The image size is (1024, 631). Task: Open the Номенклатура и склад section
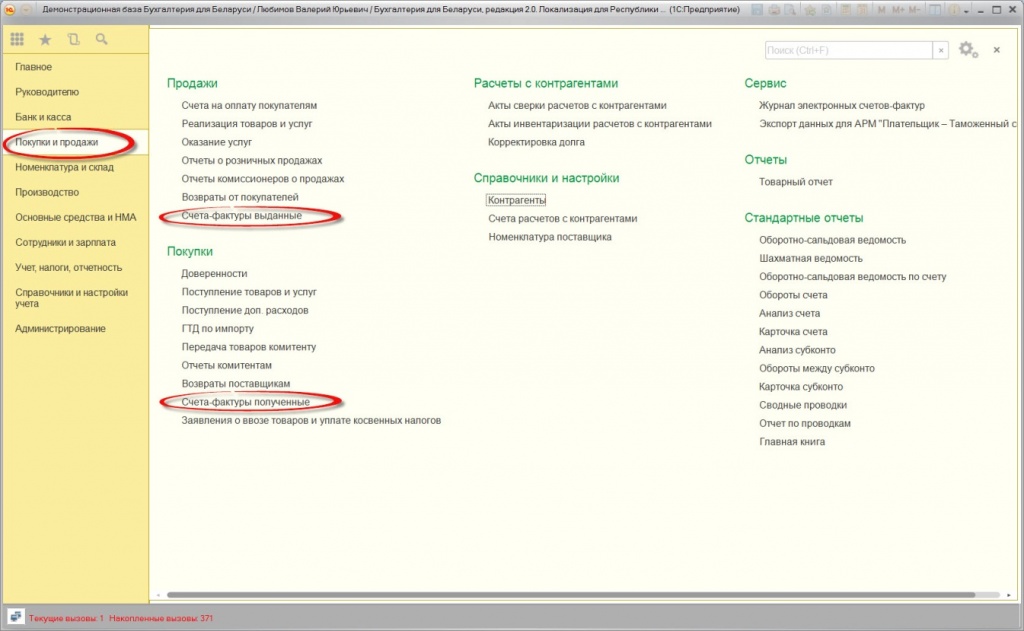64,167
